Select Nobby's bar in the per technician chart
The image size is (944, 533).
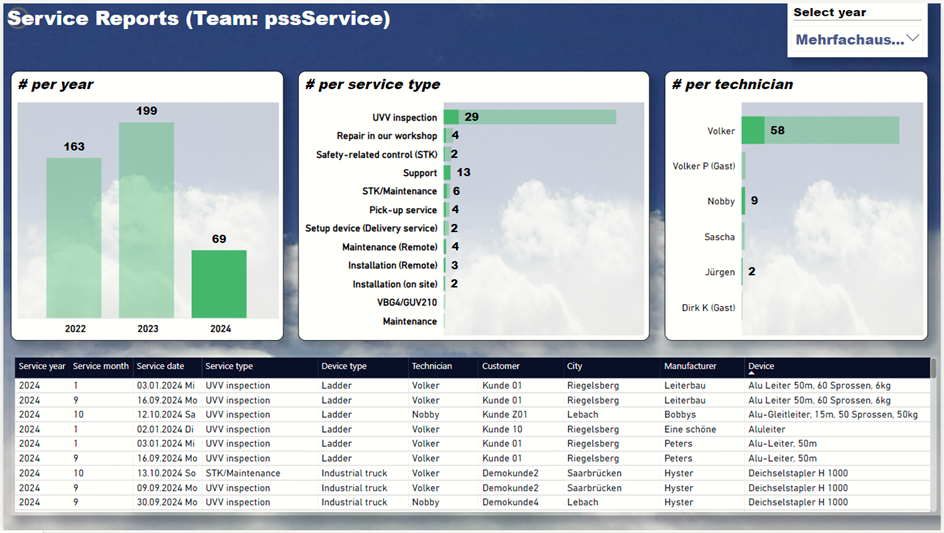tap(743, 201)
